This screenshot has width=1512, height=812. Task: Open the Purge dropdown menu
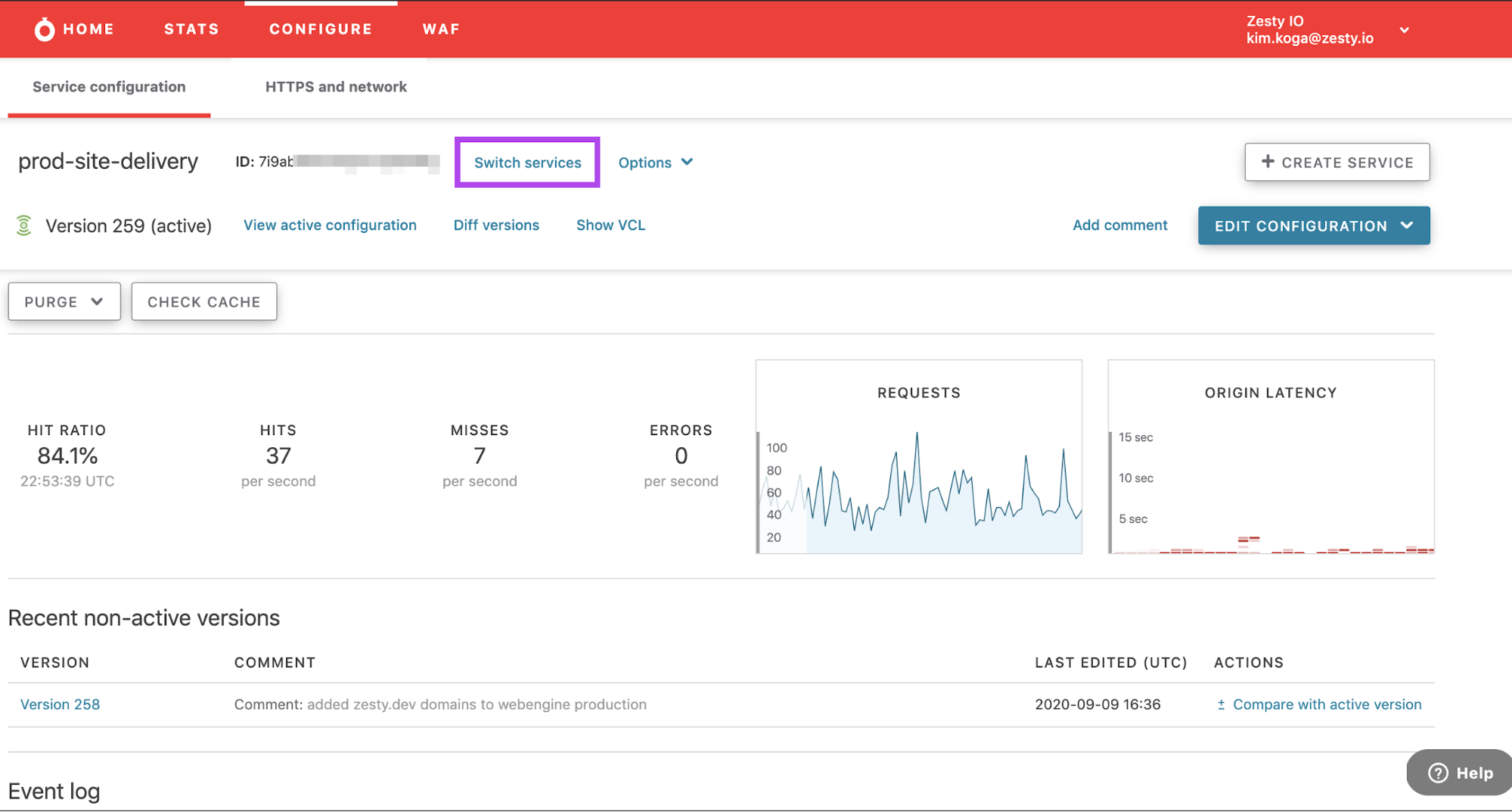(x=64, y=301)
